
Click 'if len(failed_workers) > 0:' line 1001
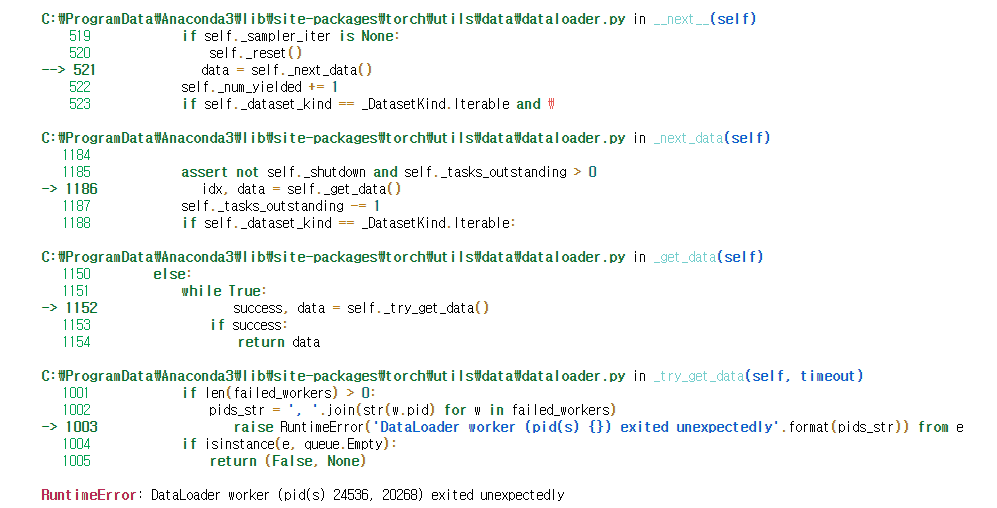click(x=278, y=393)
